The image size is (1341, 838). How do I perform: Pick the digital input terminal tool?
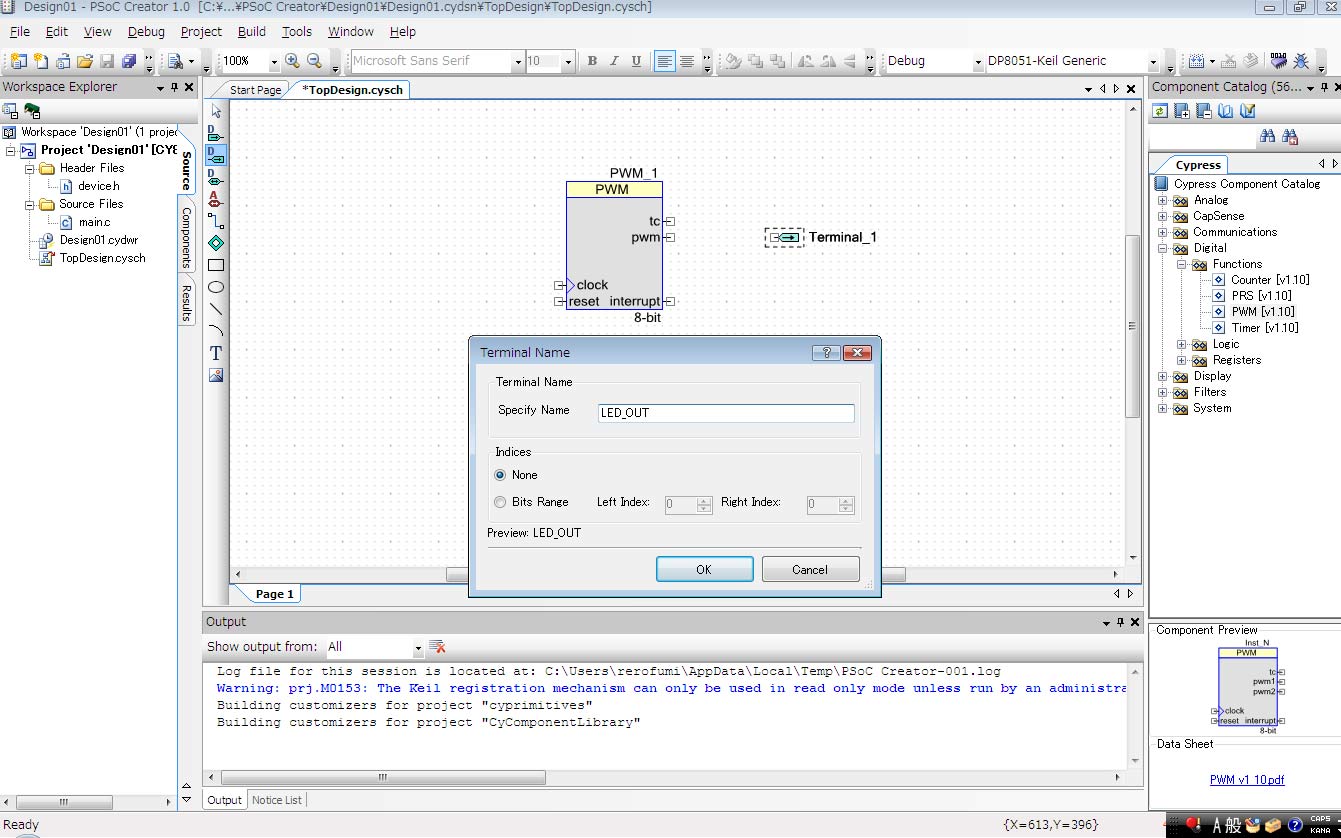[216, 133]
